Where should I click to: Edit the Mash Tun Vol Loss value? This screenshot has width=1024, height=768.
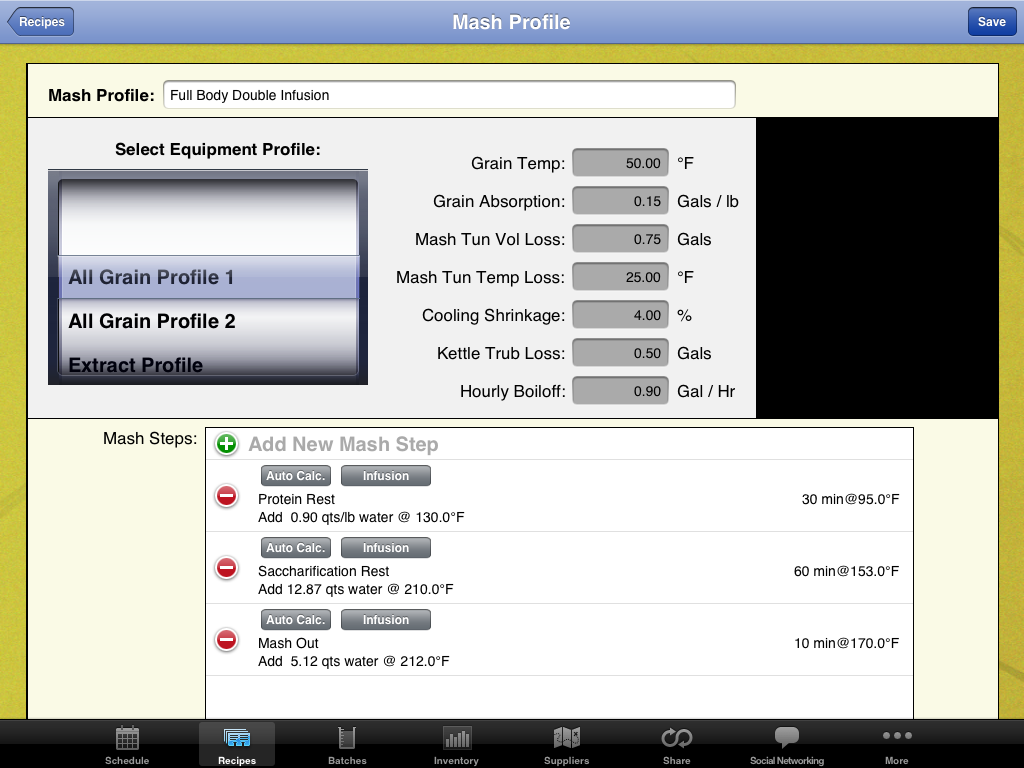point(620,239)
